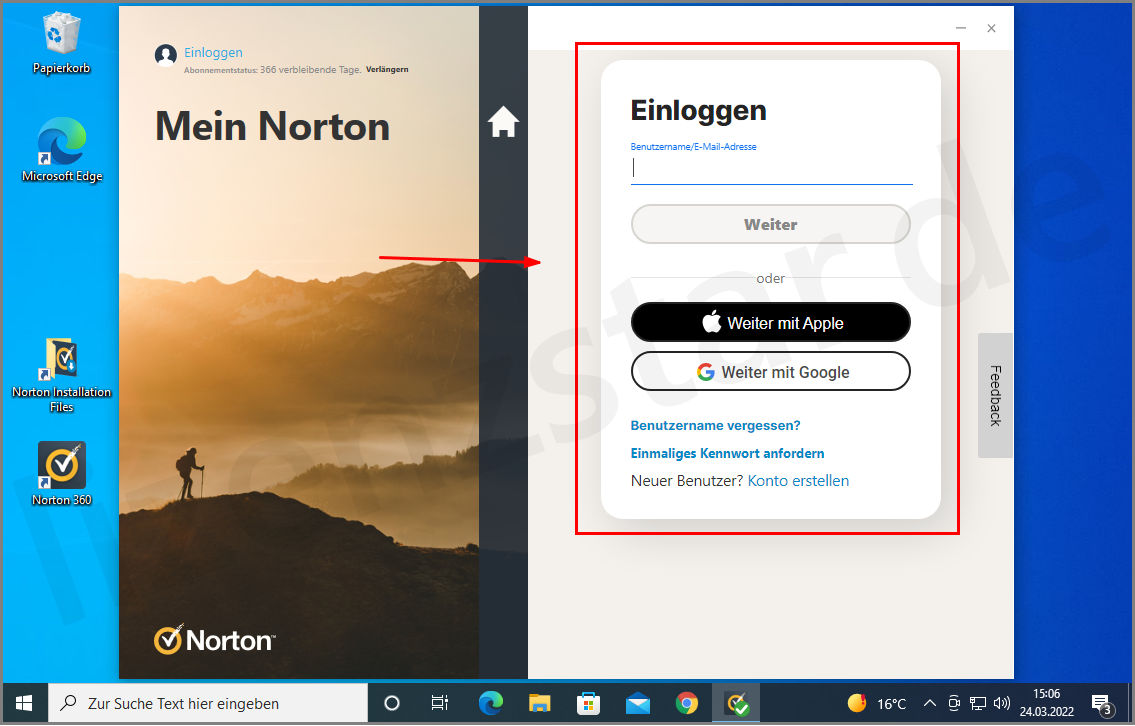
Task: Request a one-time password via Einmaliges Kennwort anfordern
Action: point(727,453)
